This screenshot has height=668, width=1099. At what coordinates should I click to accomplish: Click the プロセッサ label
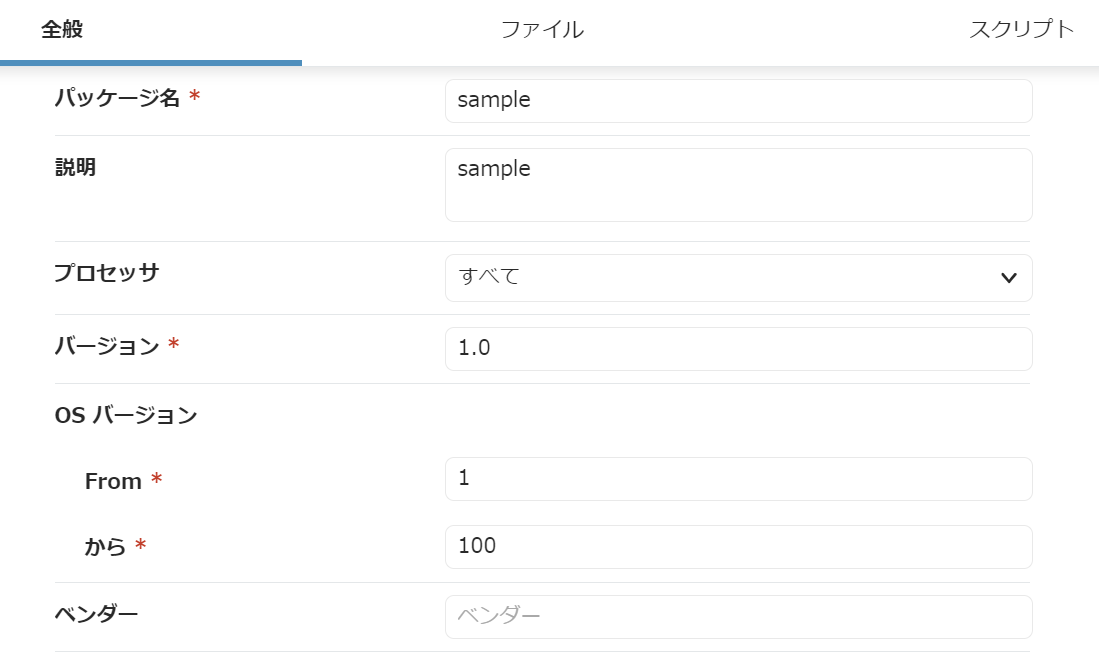point(107,273)
